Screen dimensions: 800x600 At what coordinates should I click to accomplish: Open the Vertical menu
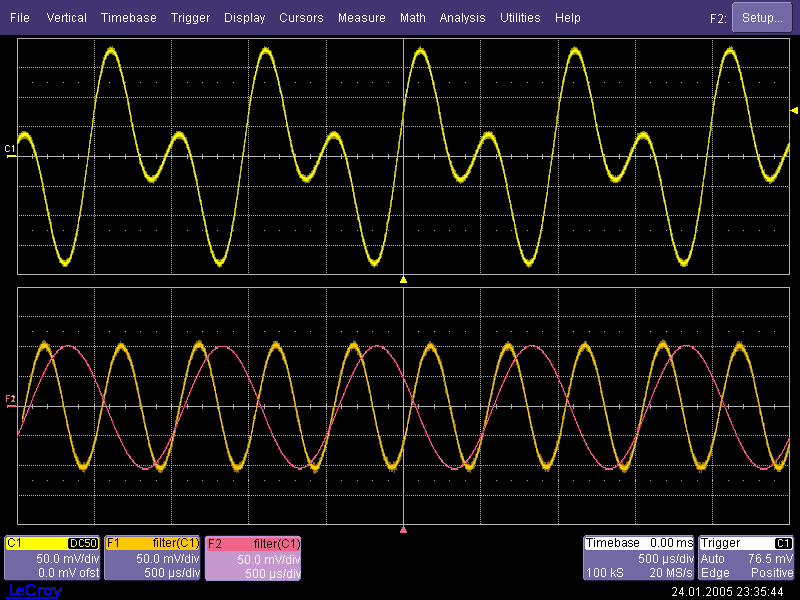(66, 18)
